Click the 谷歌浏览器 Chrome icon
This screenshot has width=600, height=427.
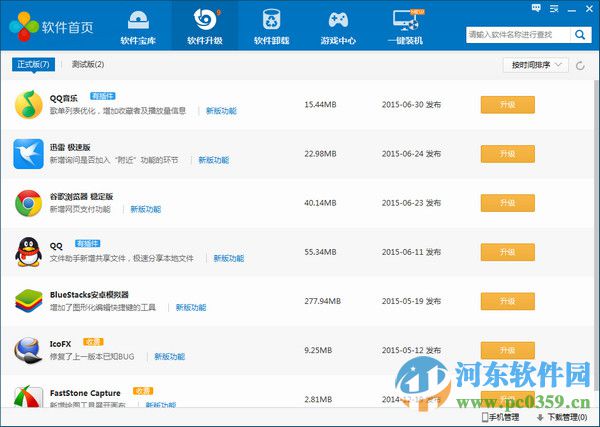28,203
